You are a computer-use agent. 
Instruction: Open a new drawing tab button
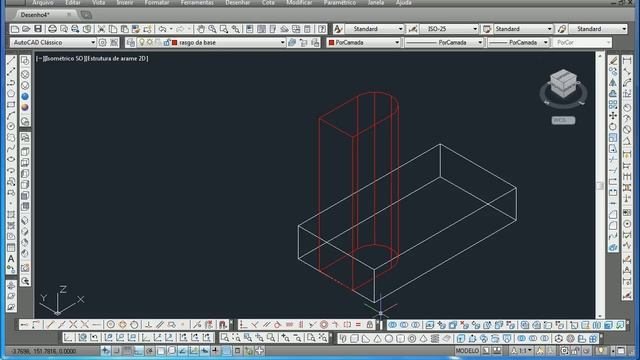(86, 15)
